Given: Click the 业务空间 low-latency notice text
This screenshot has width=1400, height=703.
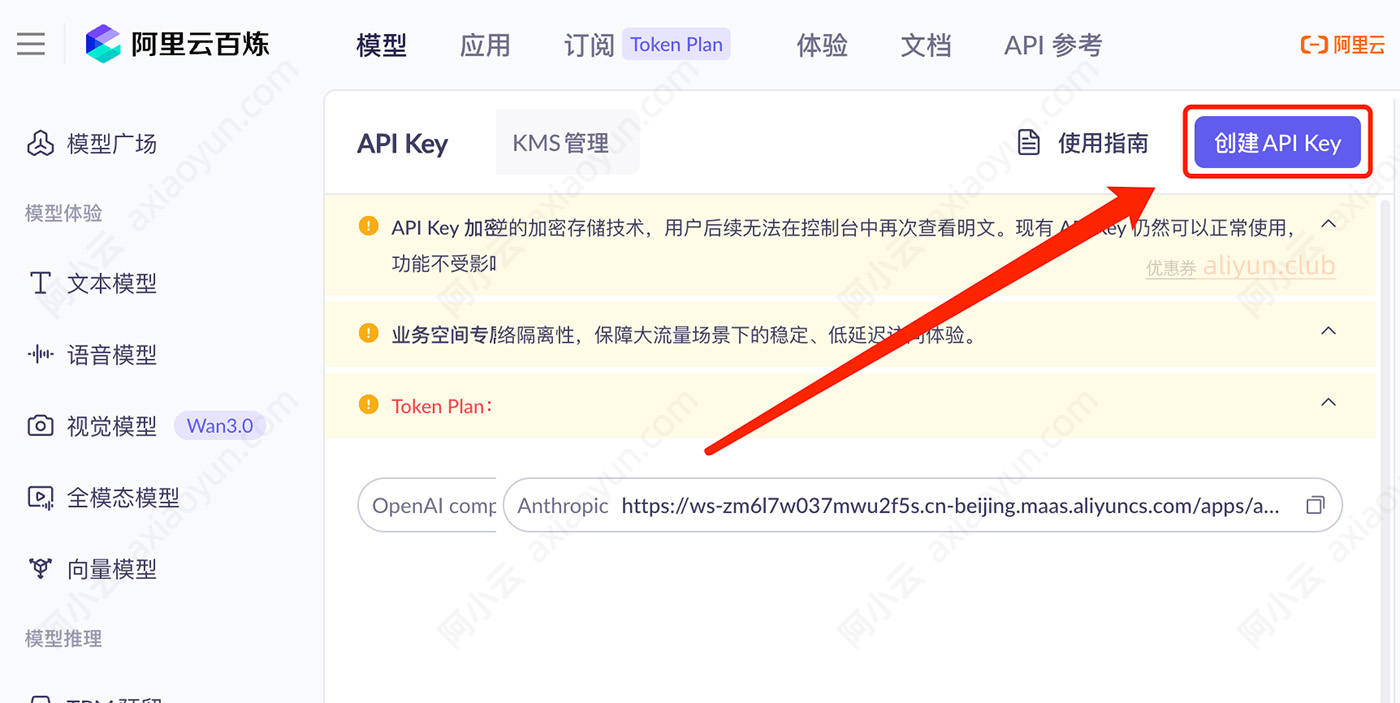Looking at the screenshot, I should click(x=684, y=334).
